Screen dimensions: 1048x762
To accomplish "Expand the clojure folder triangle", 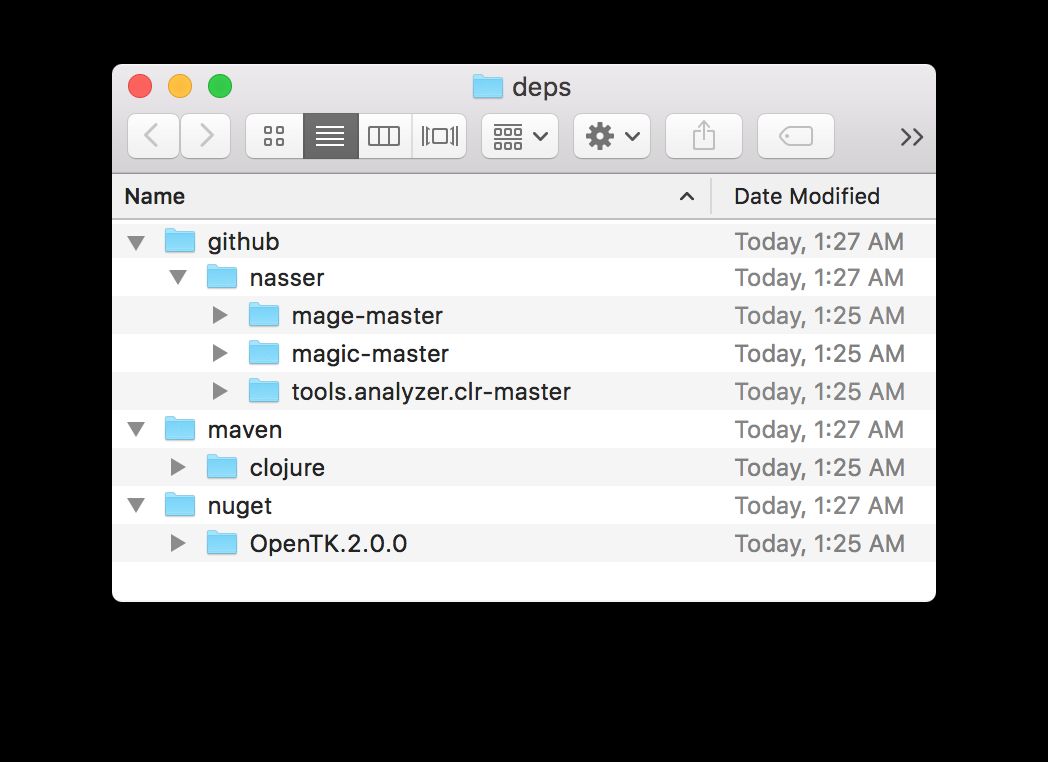I will point(178,467).
